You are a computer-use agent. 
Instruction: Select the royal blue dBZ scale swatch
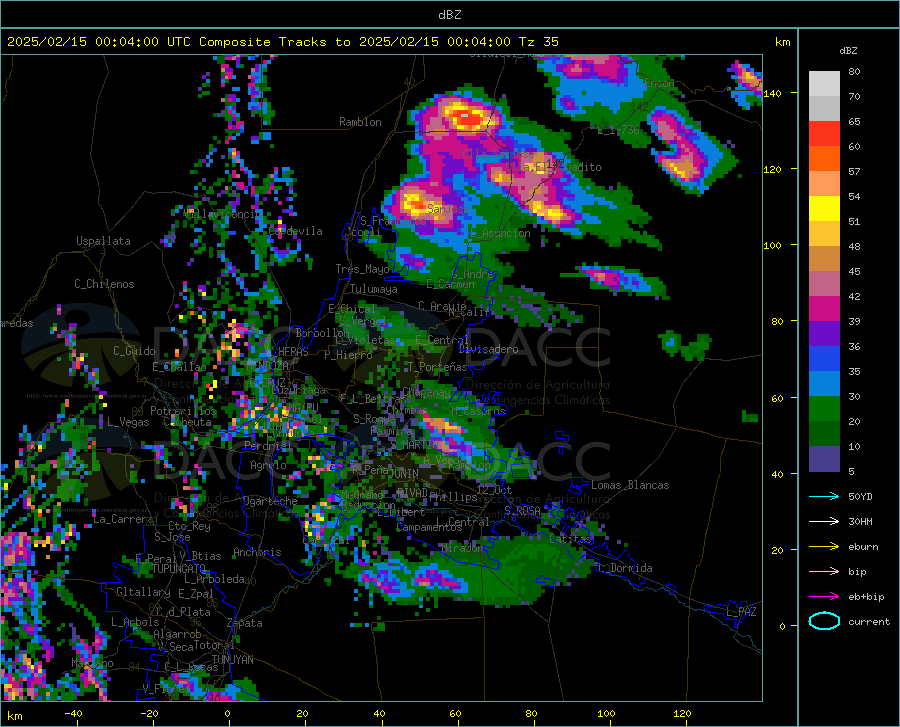pos(824,359)
